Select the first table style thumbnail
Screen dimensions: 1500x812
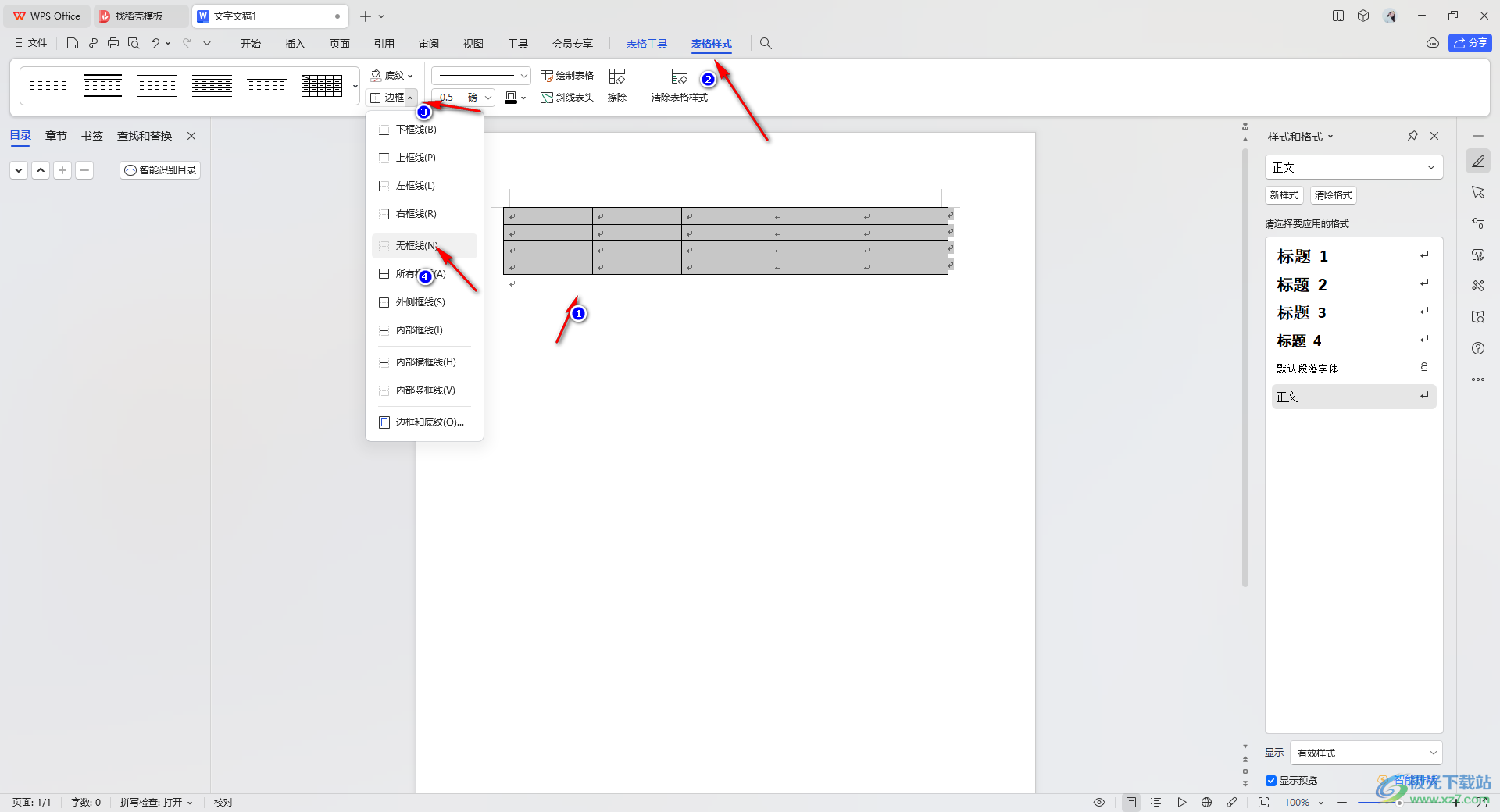click(x=48, y=85)
